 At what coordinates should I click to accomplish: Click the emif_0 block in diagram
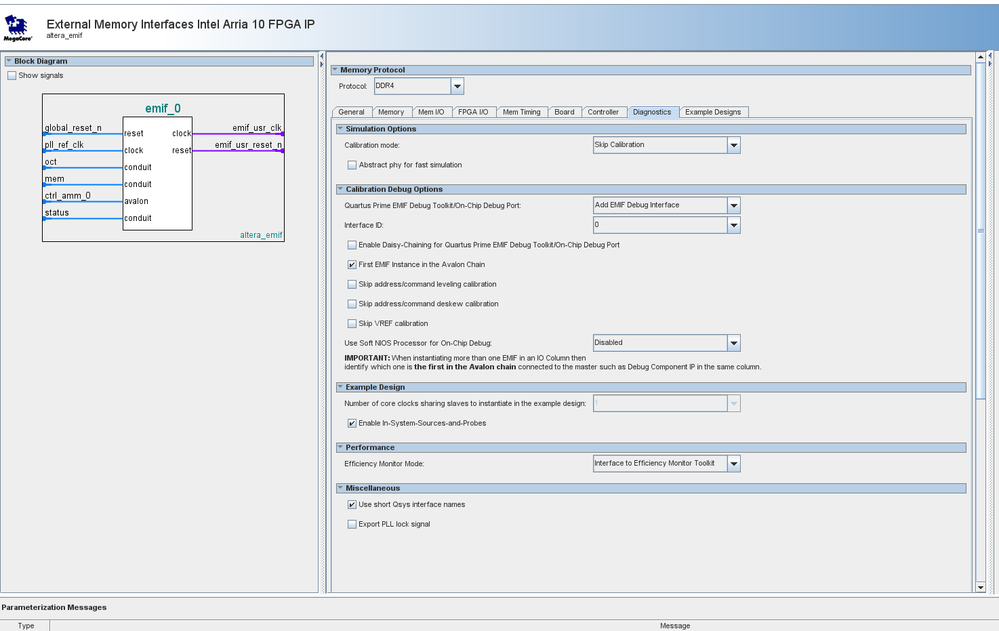tap(157, 165)
